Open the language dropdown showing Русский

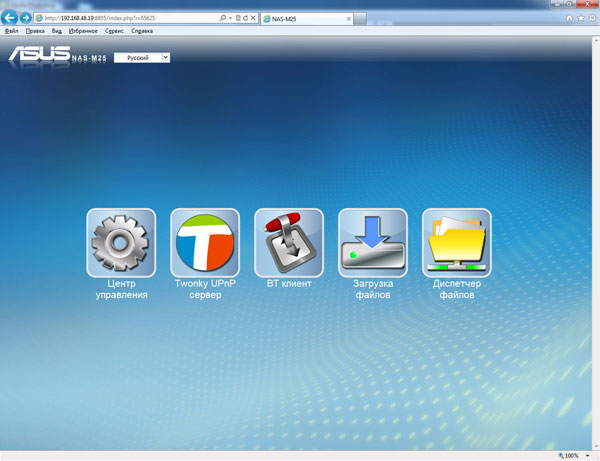point(142,58)
